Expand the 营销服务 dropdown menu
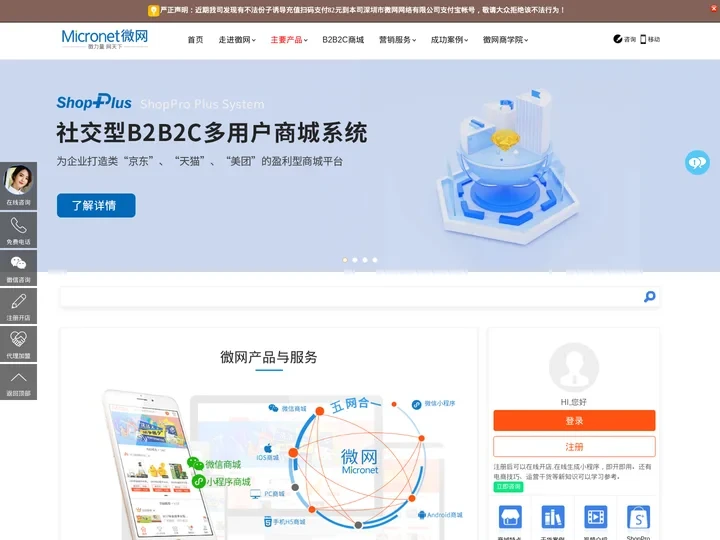Viewport: 720px width, 540px height. (397, 40)
